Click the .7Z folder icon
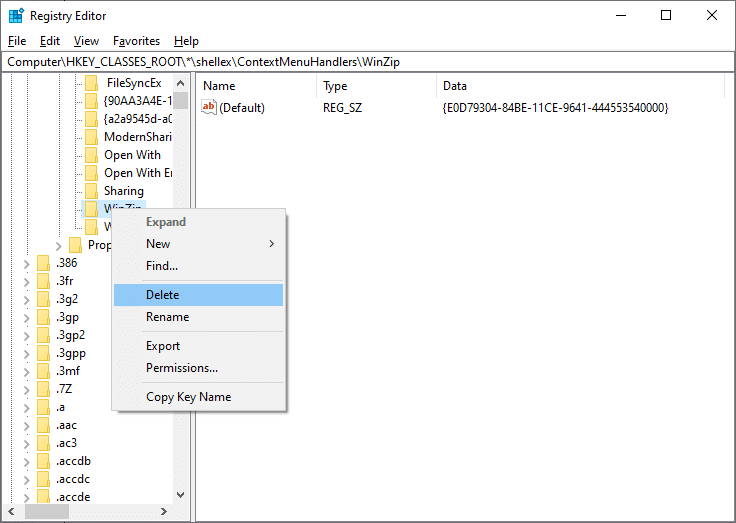 [x=43, y=389]
